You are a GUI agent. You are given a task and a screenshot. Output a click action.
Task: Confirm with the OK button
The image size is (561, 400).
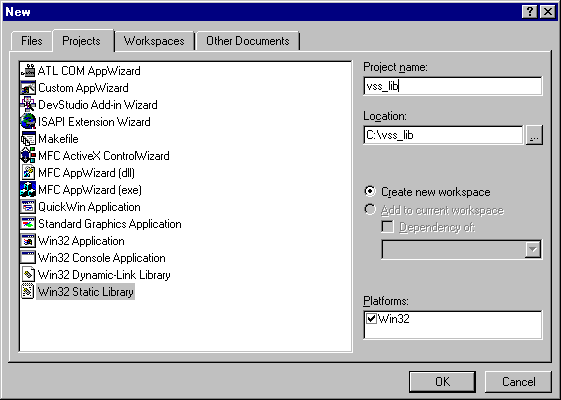[443, 382]
